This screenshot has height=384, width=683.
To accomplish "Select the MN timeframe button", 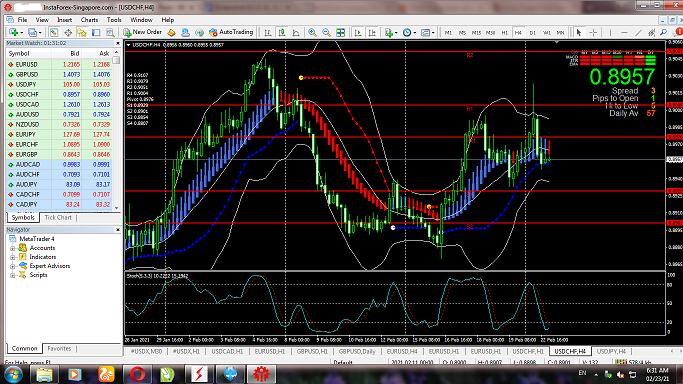I will point(560,33).
